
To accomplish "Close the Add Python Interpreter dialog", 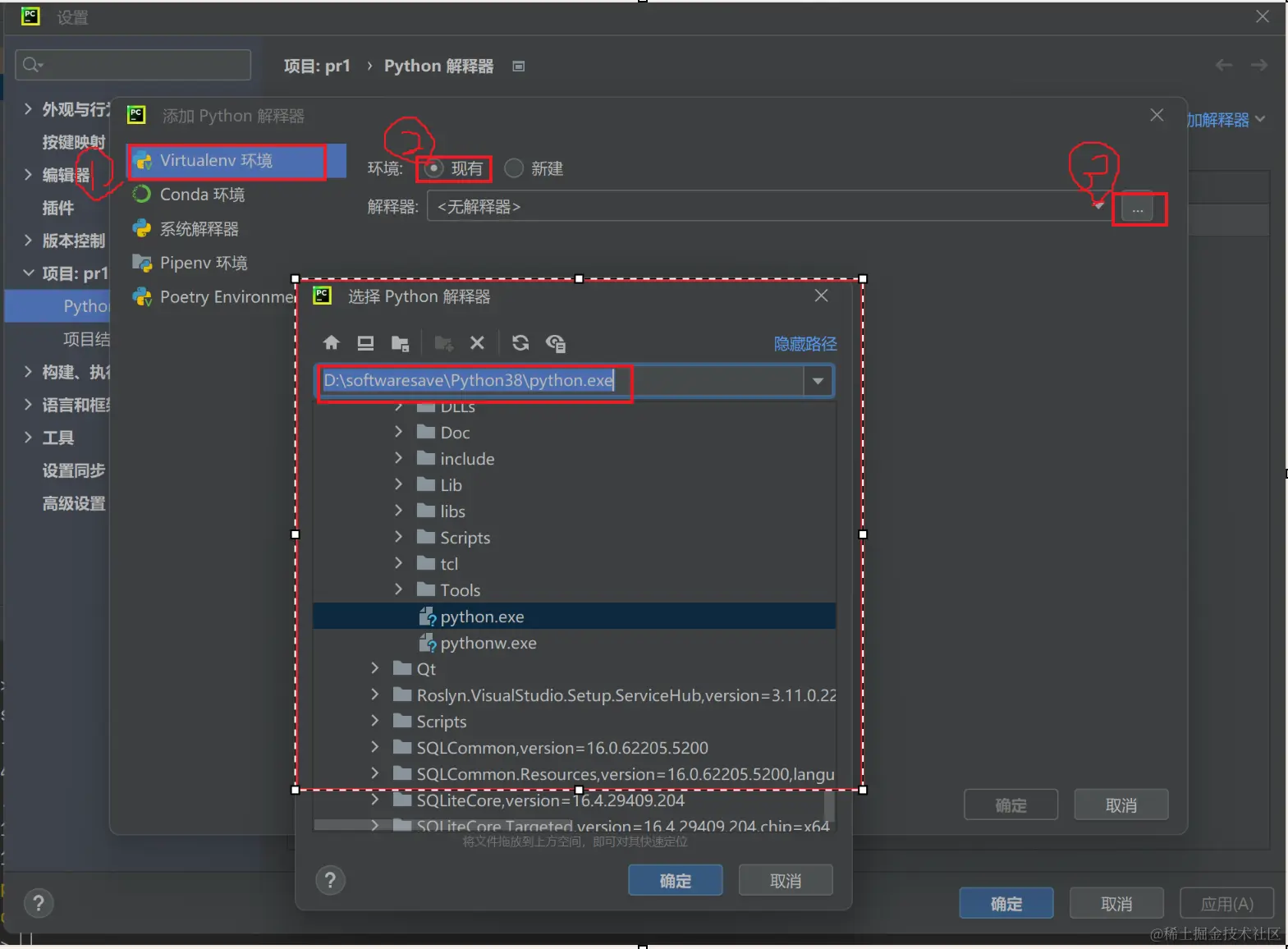I will coord(1157,115).
